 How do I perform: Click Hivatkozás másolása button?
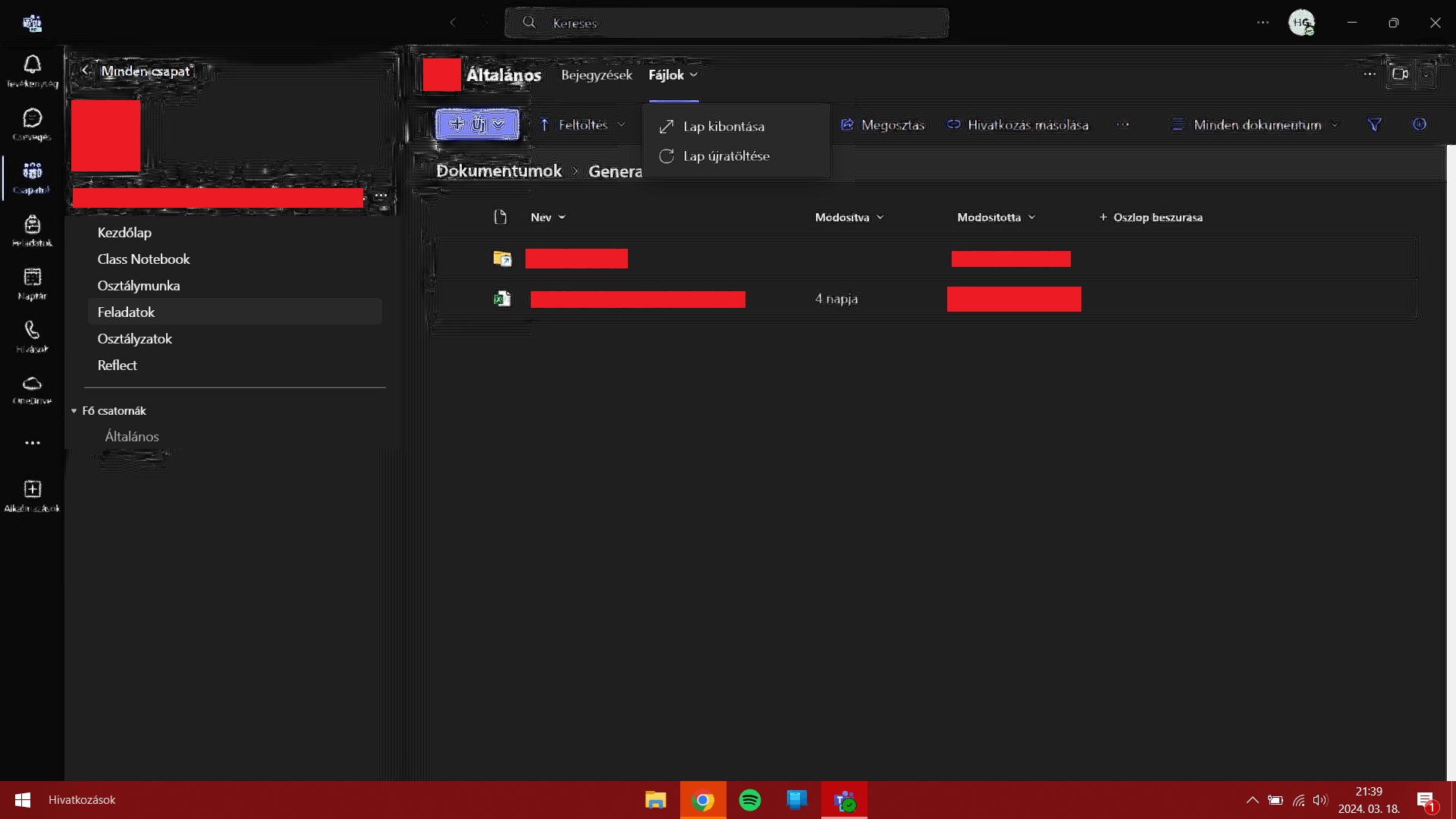pyautogui.click(x=1018, y=124)
